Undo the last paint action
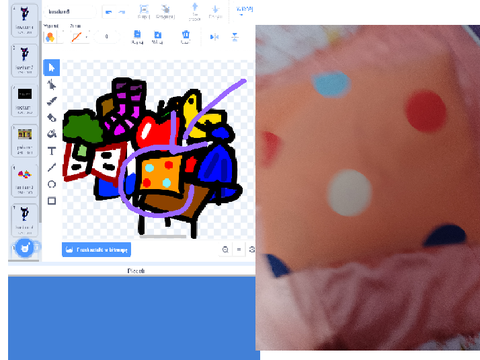The height and width of the screenshot is (360, 480). [x=108, y=12]
